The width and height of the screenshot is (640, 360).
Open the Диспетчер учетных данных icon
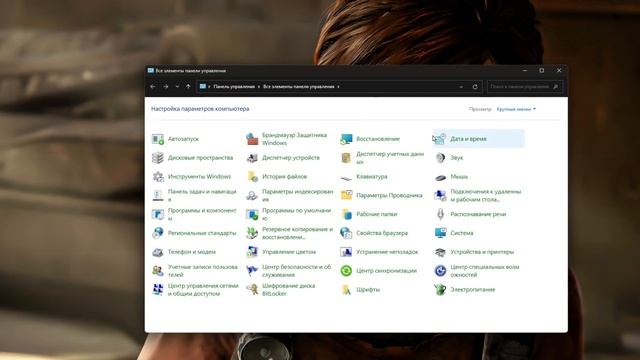click(346, 158)
